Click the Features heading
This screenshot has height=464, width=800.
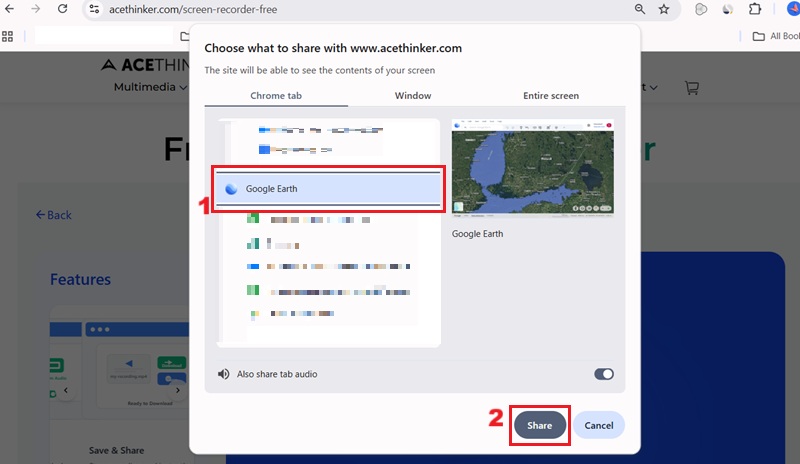pyautogui.click(x=80, y=280)
